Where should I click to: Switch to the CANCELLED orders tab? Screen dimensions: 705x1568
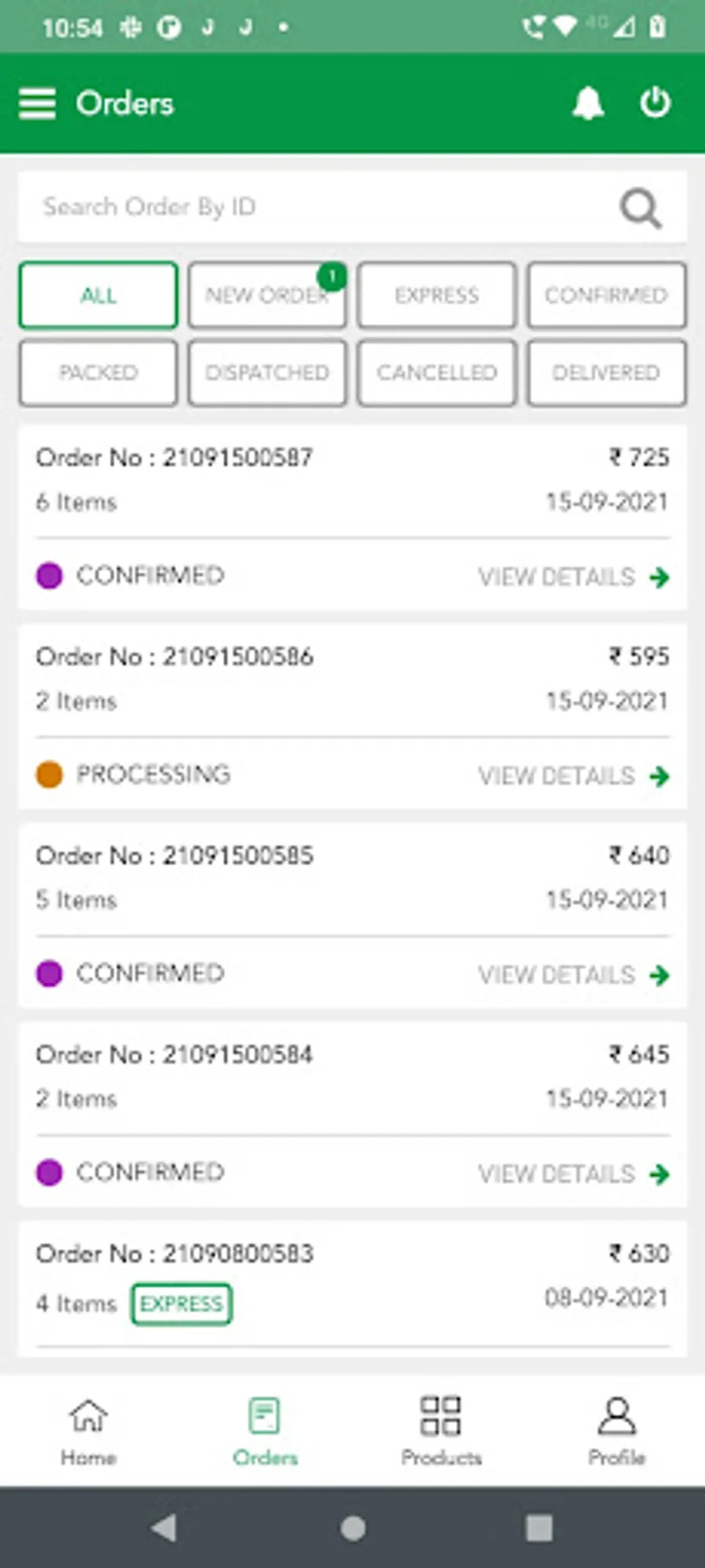pyautogui.click(x=436, y=373)
